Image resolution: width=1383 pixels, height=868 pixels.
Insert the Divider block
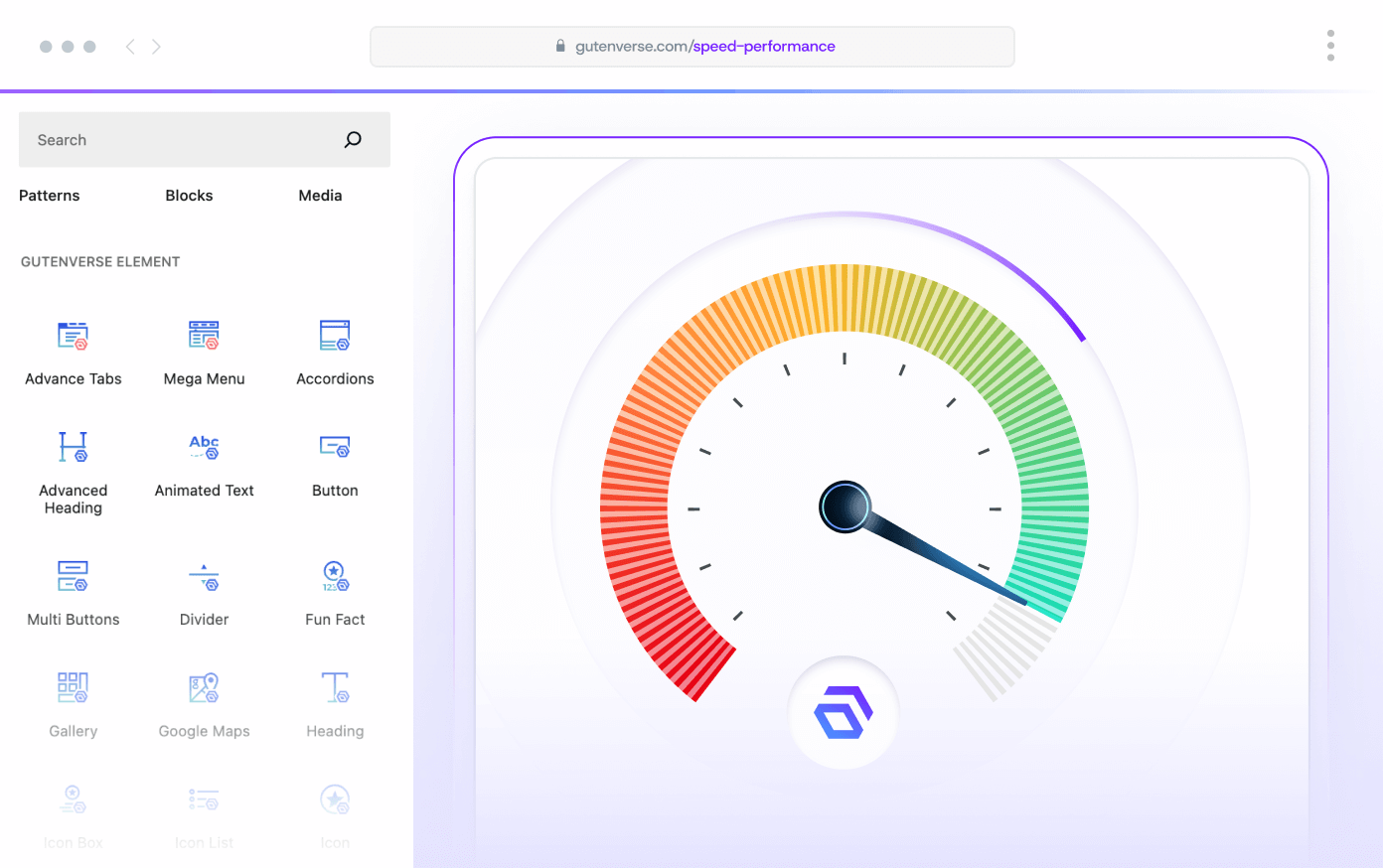pos(204,576)
